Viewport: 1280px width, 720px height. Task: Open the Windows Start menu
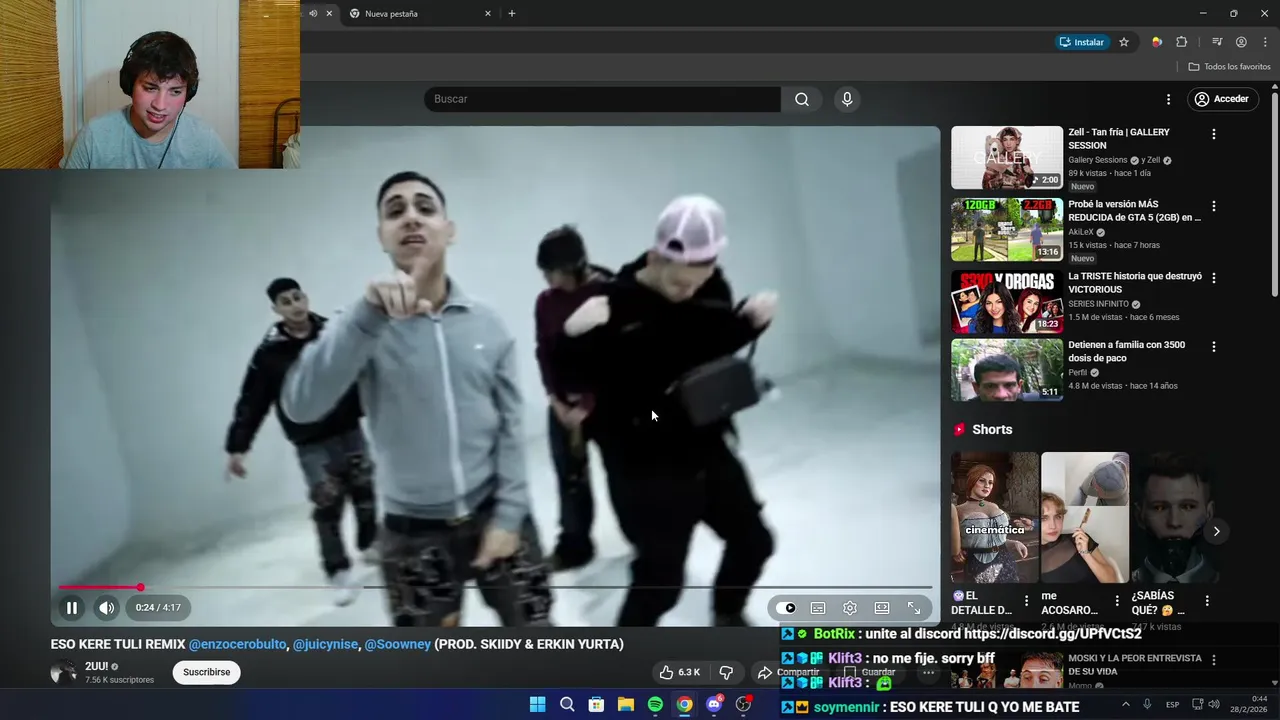[x=537, y=704]
